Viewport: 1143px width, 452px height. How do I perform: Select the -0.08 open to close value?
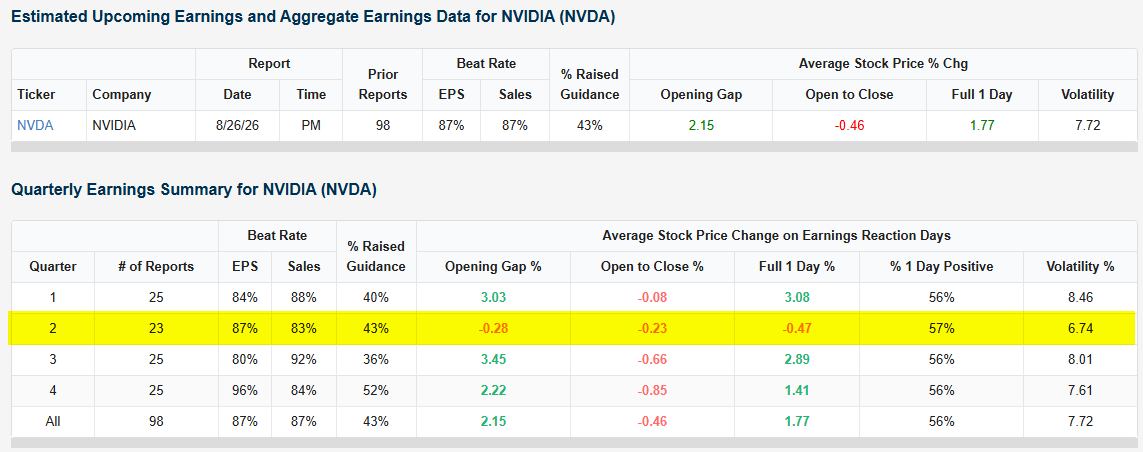pyautogui.click(x=652, y=297)
